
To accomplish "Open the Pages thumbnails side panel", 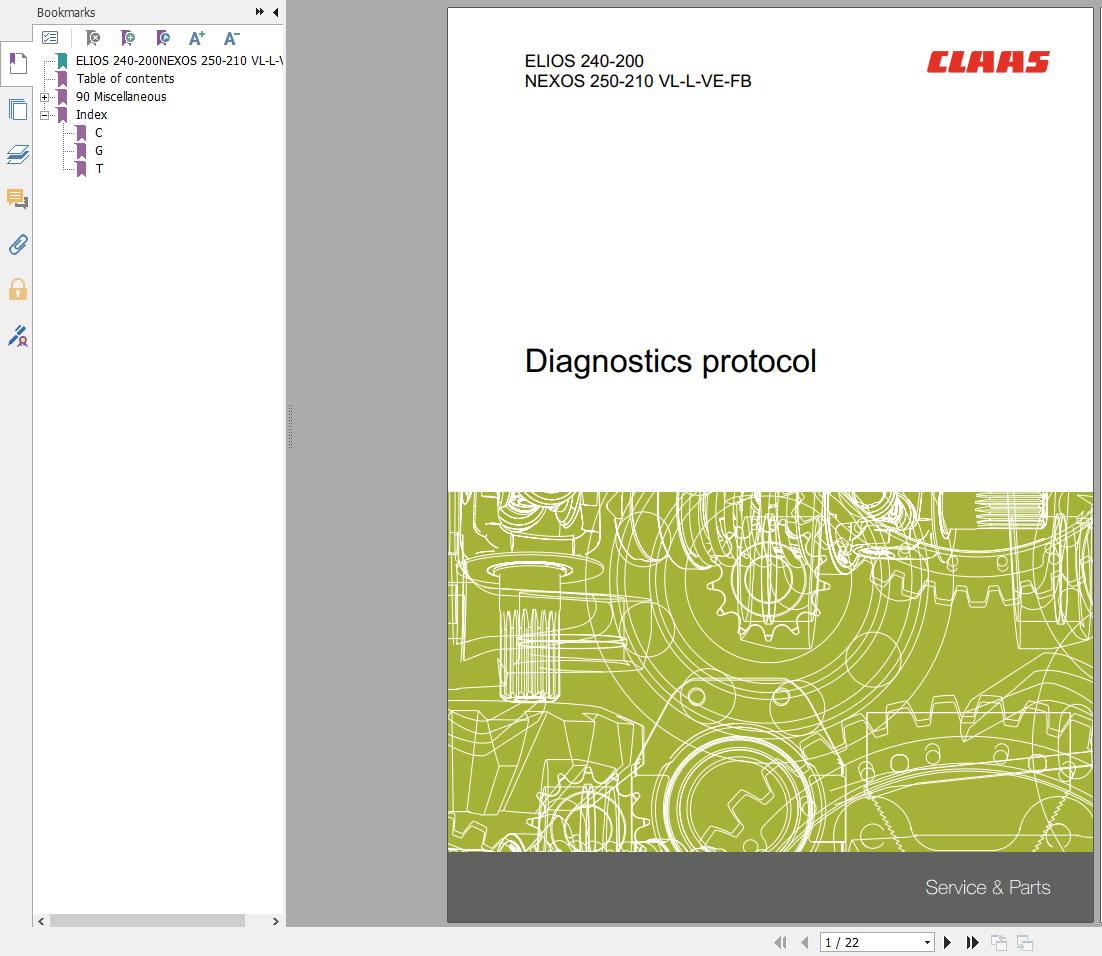I will (16, 109).
